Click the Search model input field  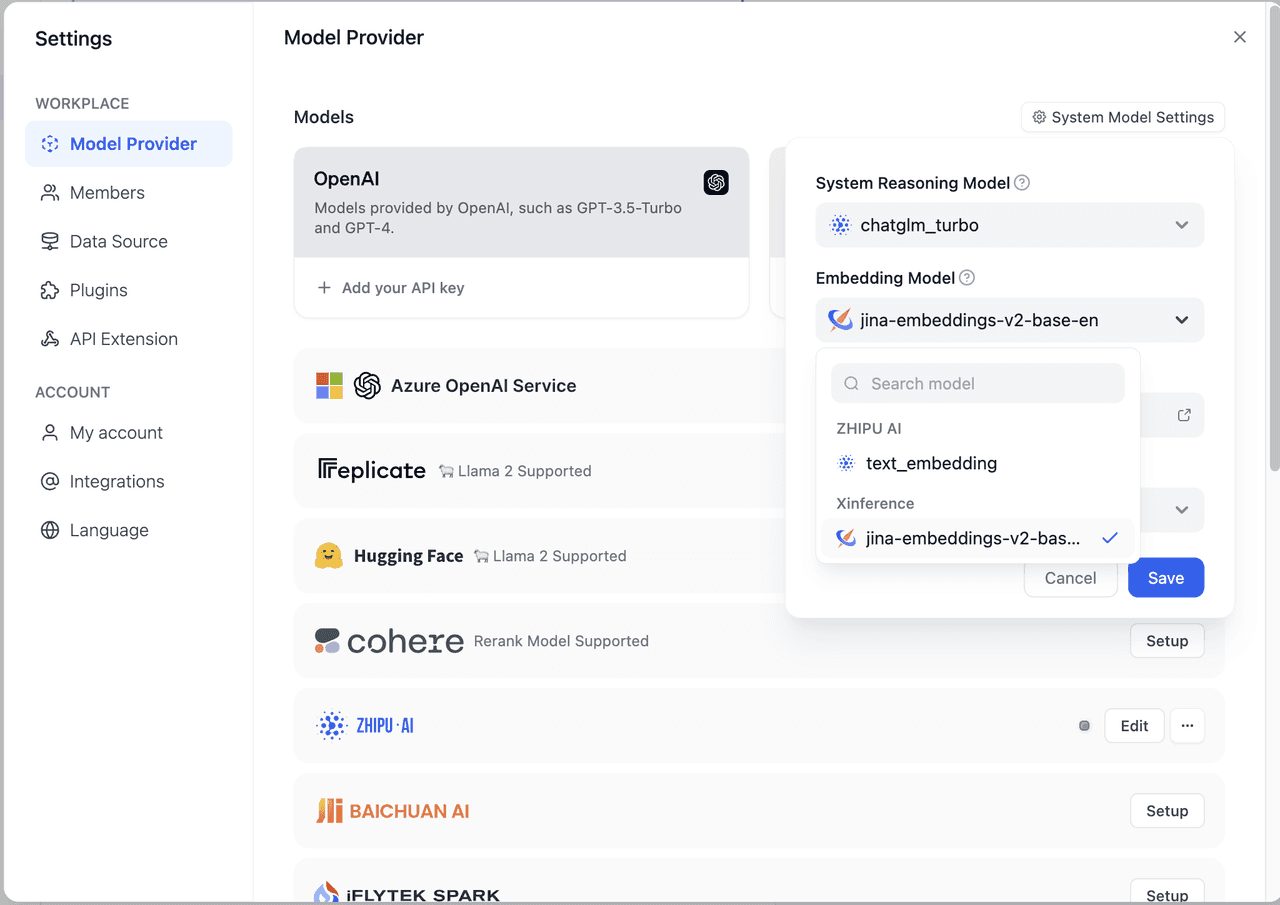[990, 384]
